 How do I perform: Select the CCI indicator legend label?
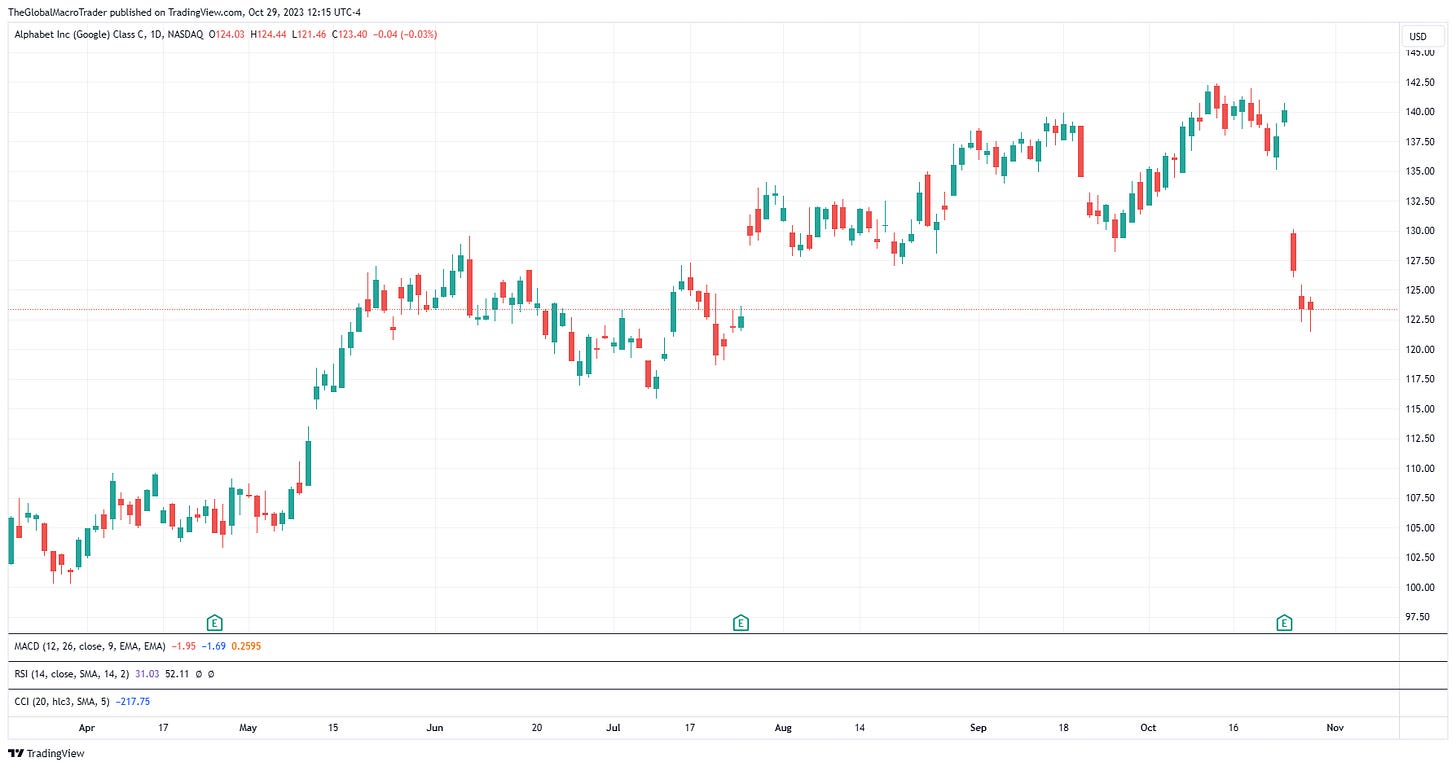pos(60,702)
